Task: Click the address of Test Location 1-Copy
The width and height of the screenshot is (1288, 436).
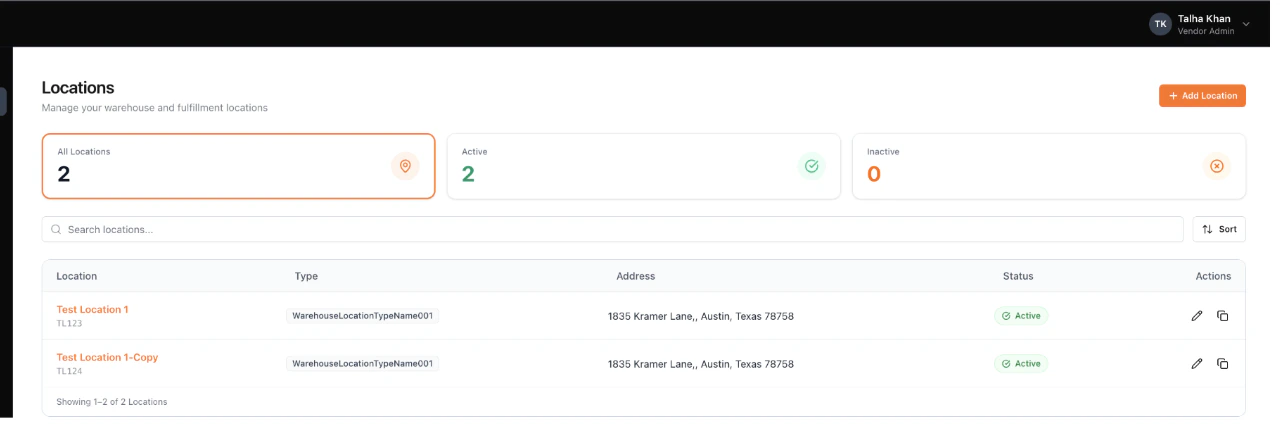Action: point(701,364)
